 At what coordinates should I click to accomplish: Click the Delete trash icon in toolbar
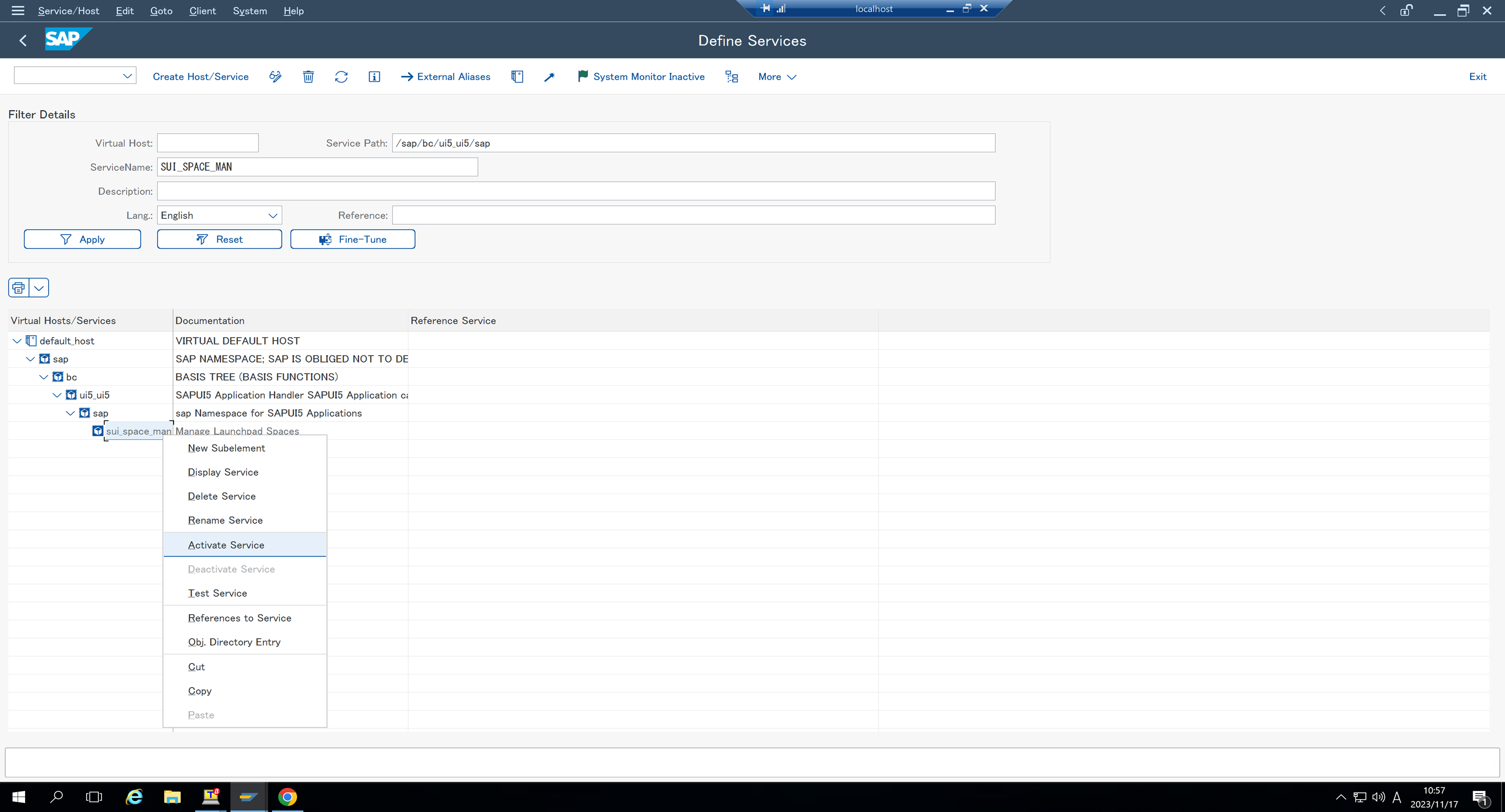tap(308, 77)
